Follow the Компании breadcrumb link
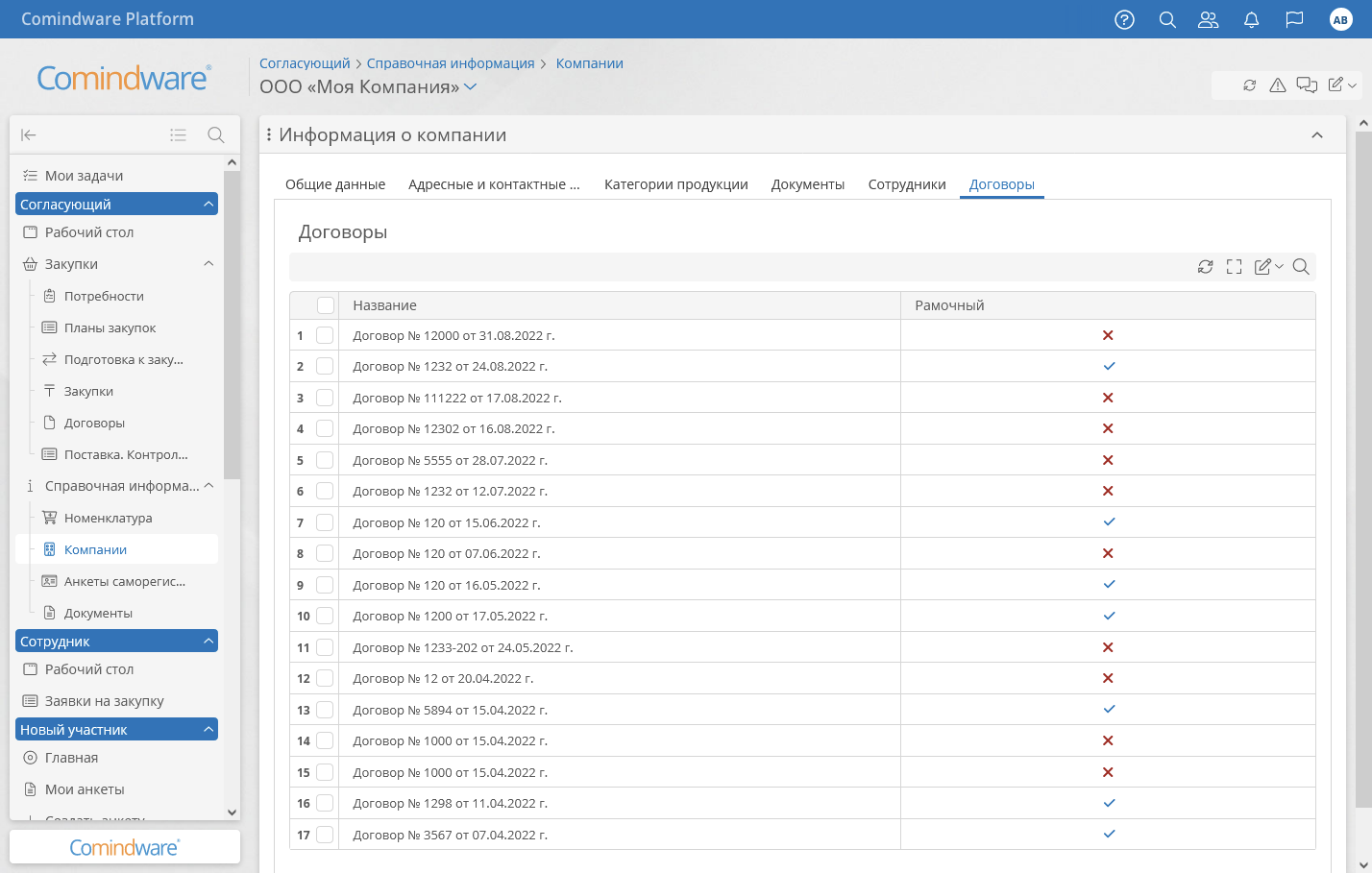The height and width of the screenshot is (873, 1372). (x=590, y=63)
